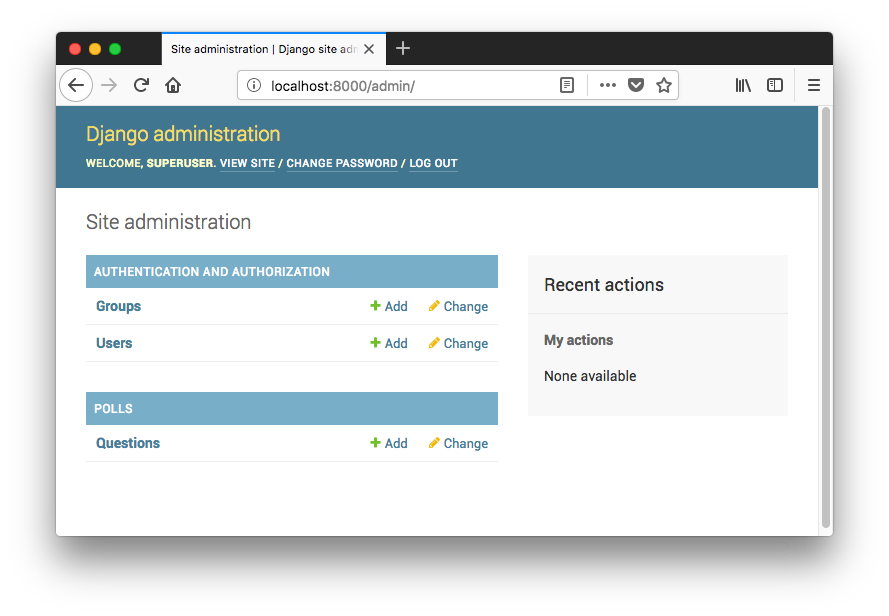The width and height of the screenshot is (889, 616).
Task: Click the 'Site administration' page heading
Action: pos(168,222)
